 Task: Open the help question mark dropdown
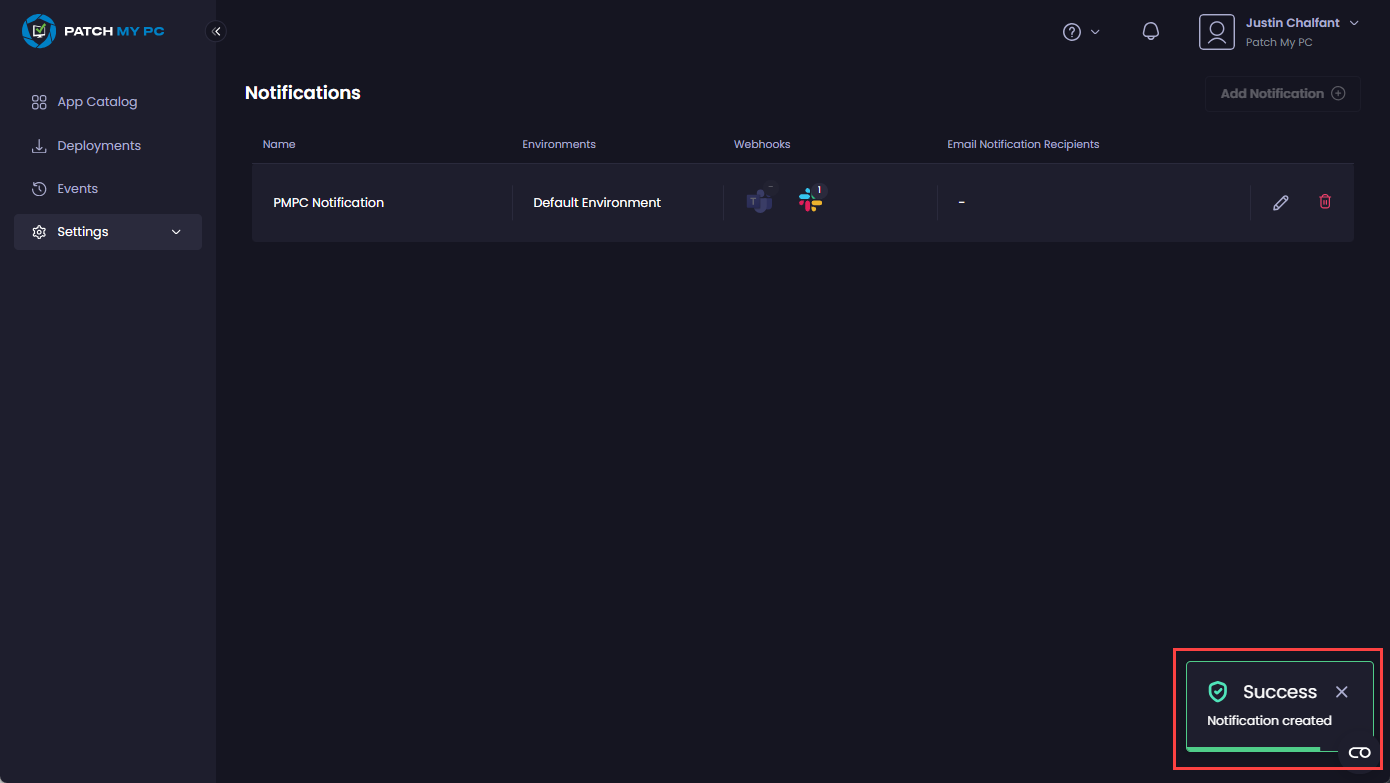(1080, 32)
